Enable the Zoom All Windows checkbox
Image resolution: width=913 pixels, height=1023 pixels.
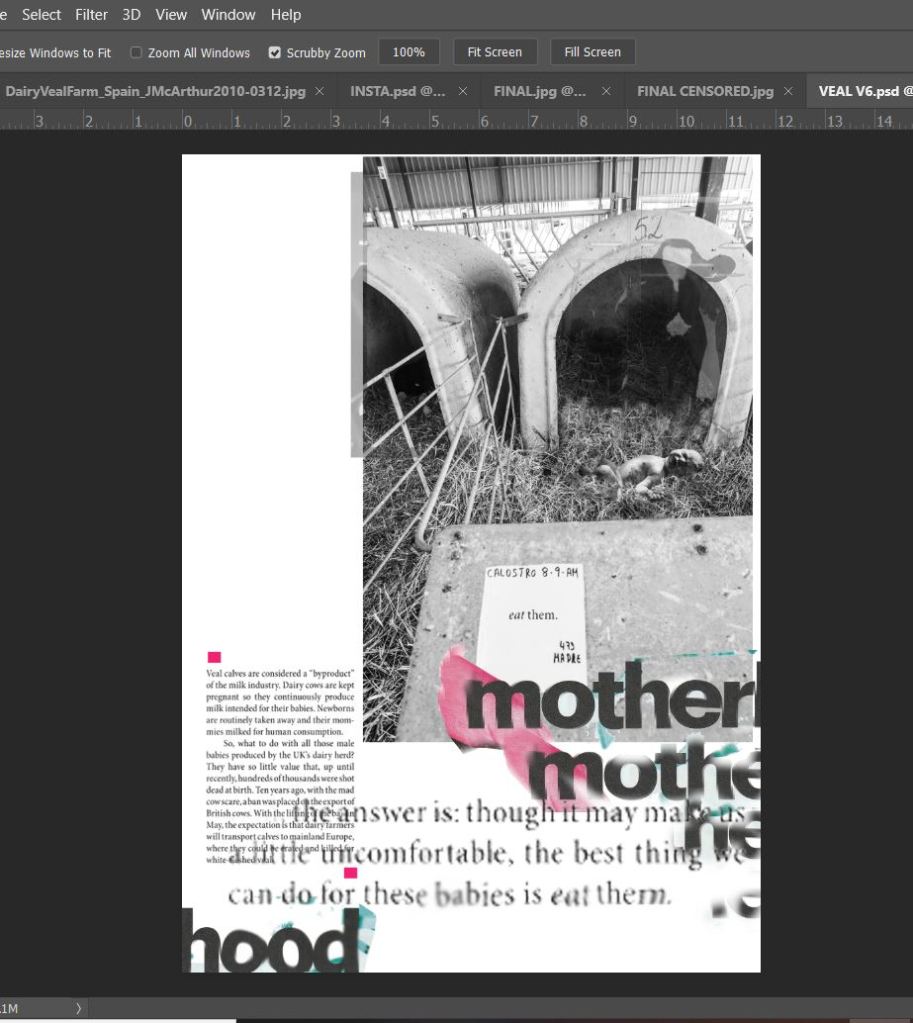[137, 53]
